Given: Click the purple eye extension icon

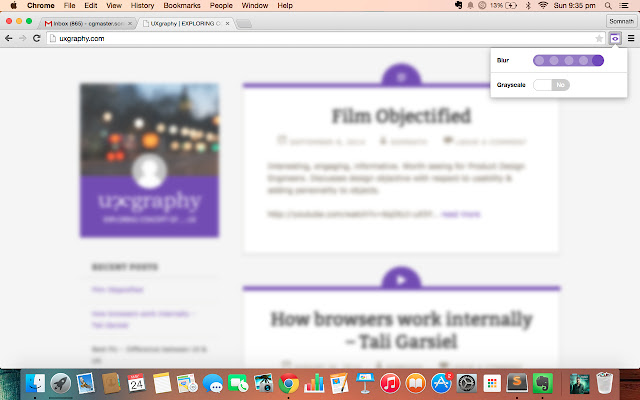Looking at the screenshot, I should coord(615,38).
